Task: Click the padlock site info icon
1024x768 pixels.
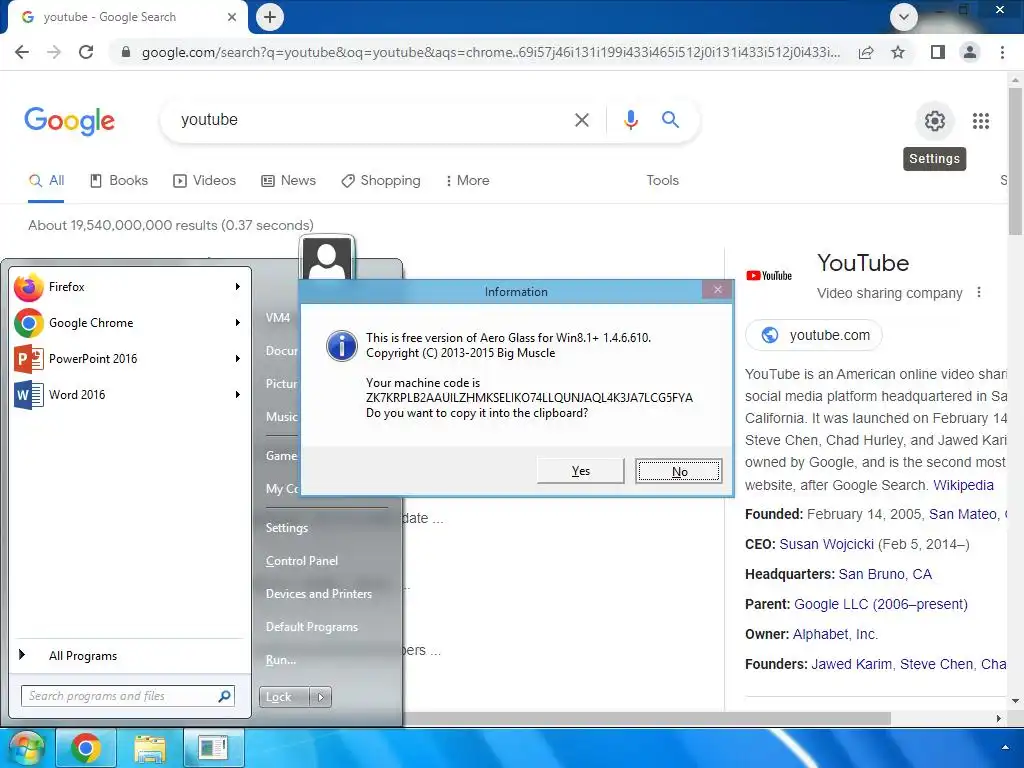Action: point(126,52)
